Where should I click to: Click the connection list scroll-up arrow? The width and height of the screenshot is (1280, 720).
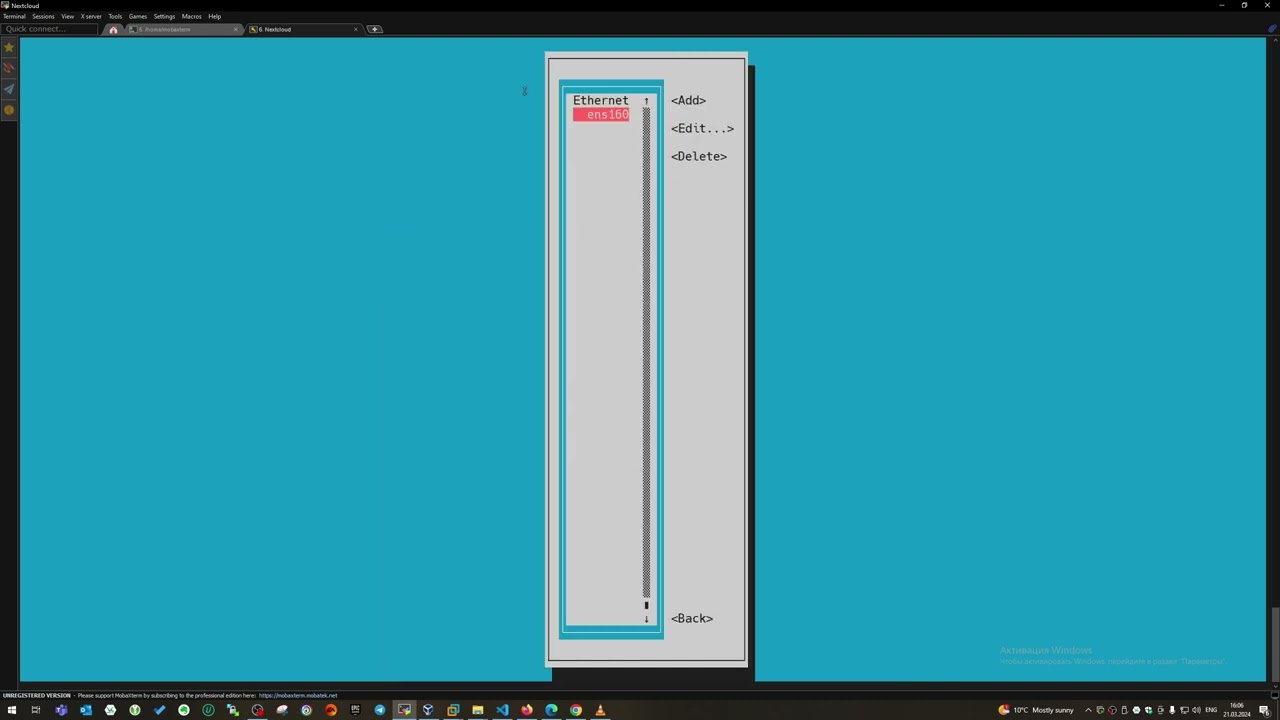coord(646,101)
